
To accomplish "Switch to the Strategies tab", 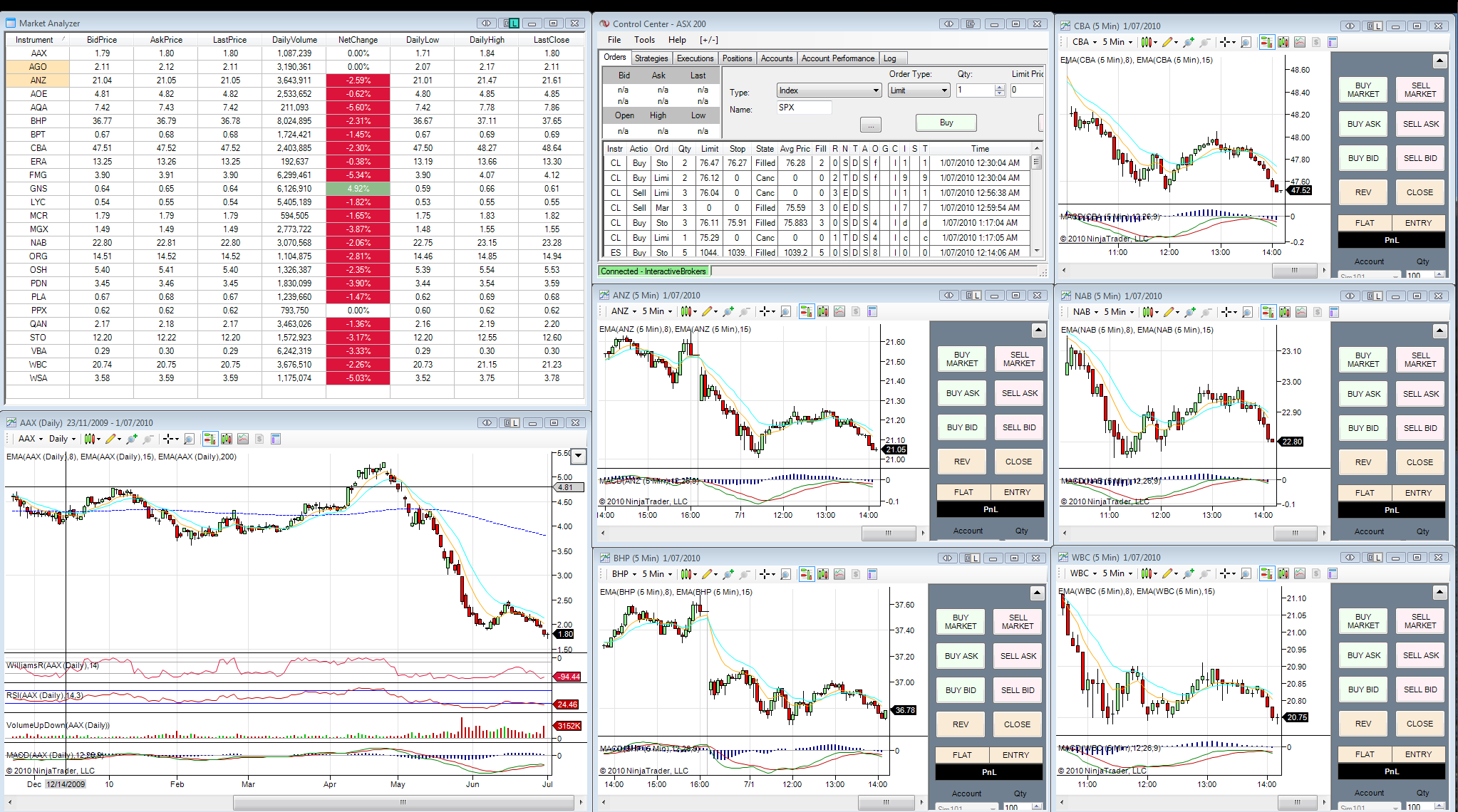I will pos(651,58).
